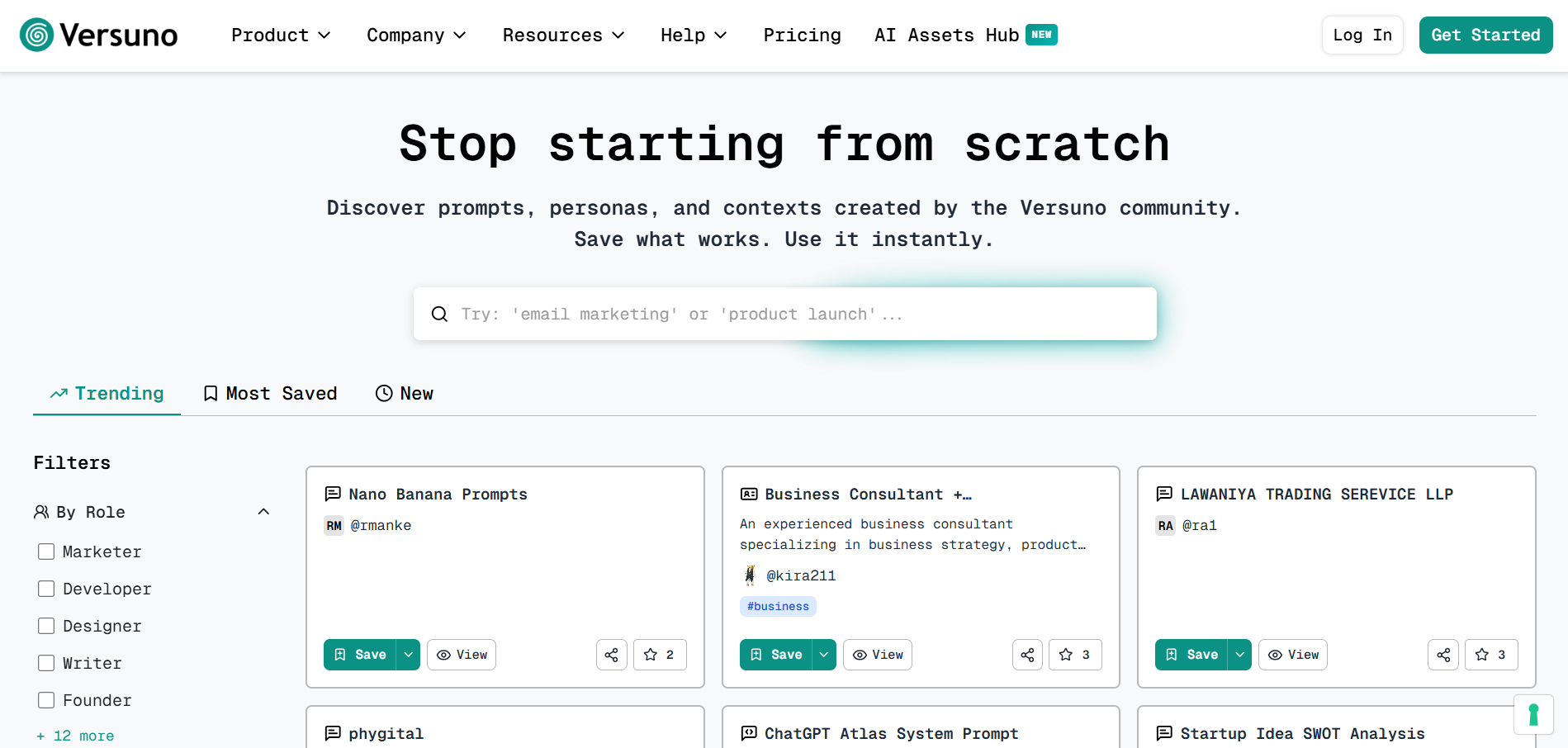Open the Resources dropdown menu
The width and height of the screenshot is (1568, 748).
[x=563, y=35]
